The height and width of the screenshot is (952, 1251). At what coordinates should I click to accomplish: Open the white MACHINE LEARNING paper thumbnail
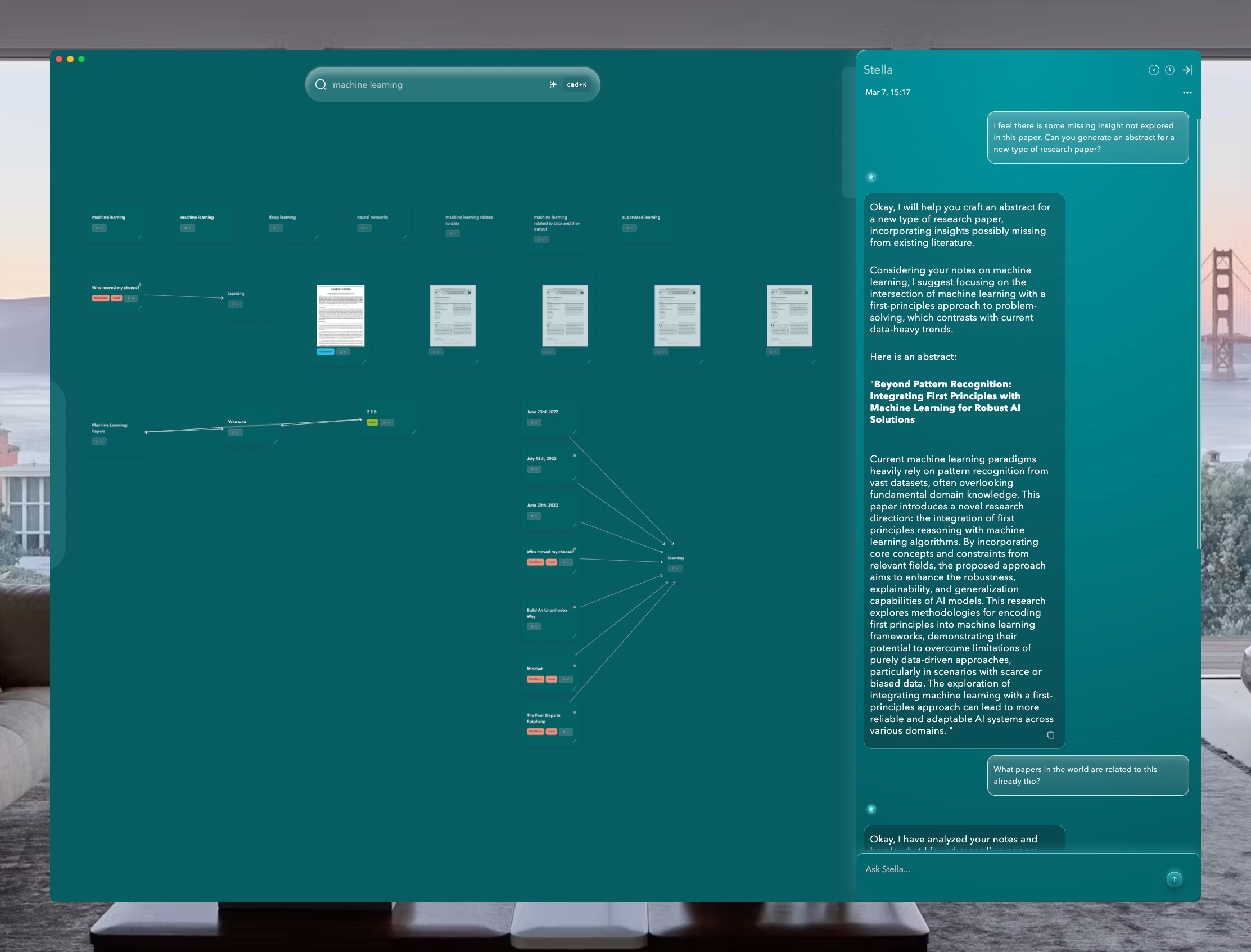341,315
